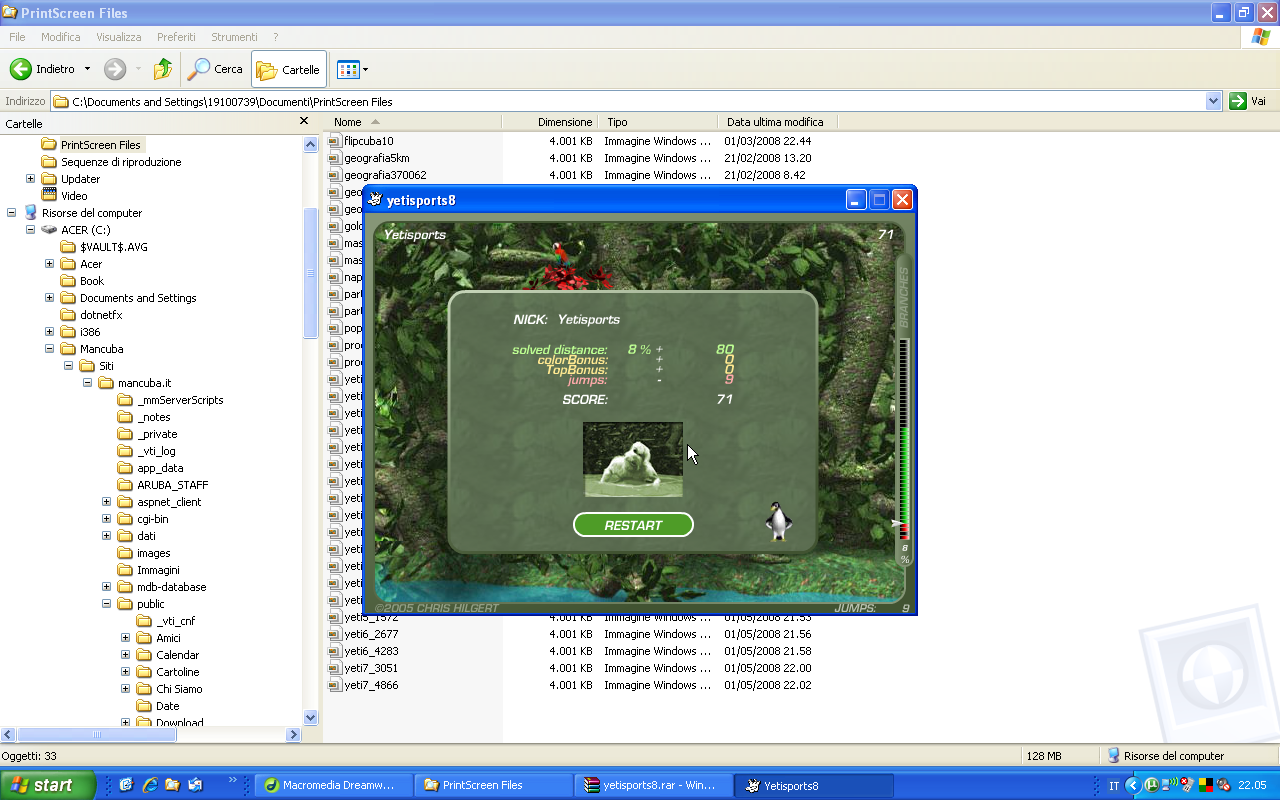Close the Cartelle side pane with X

[x=304, y=121]
